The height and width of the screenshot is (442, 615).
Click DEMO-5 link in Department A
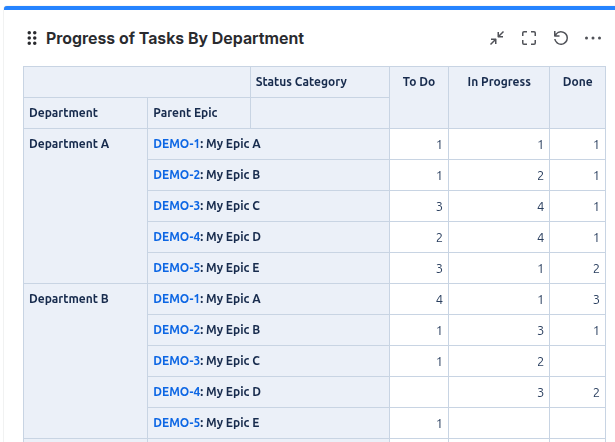(x=176, y=268)
